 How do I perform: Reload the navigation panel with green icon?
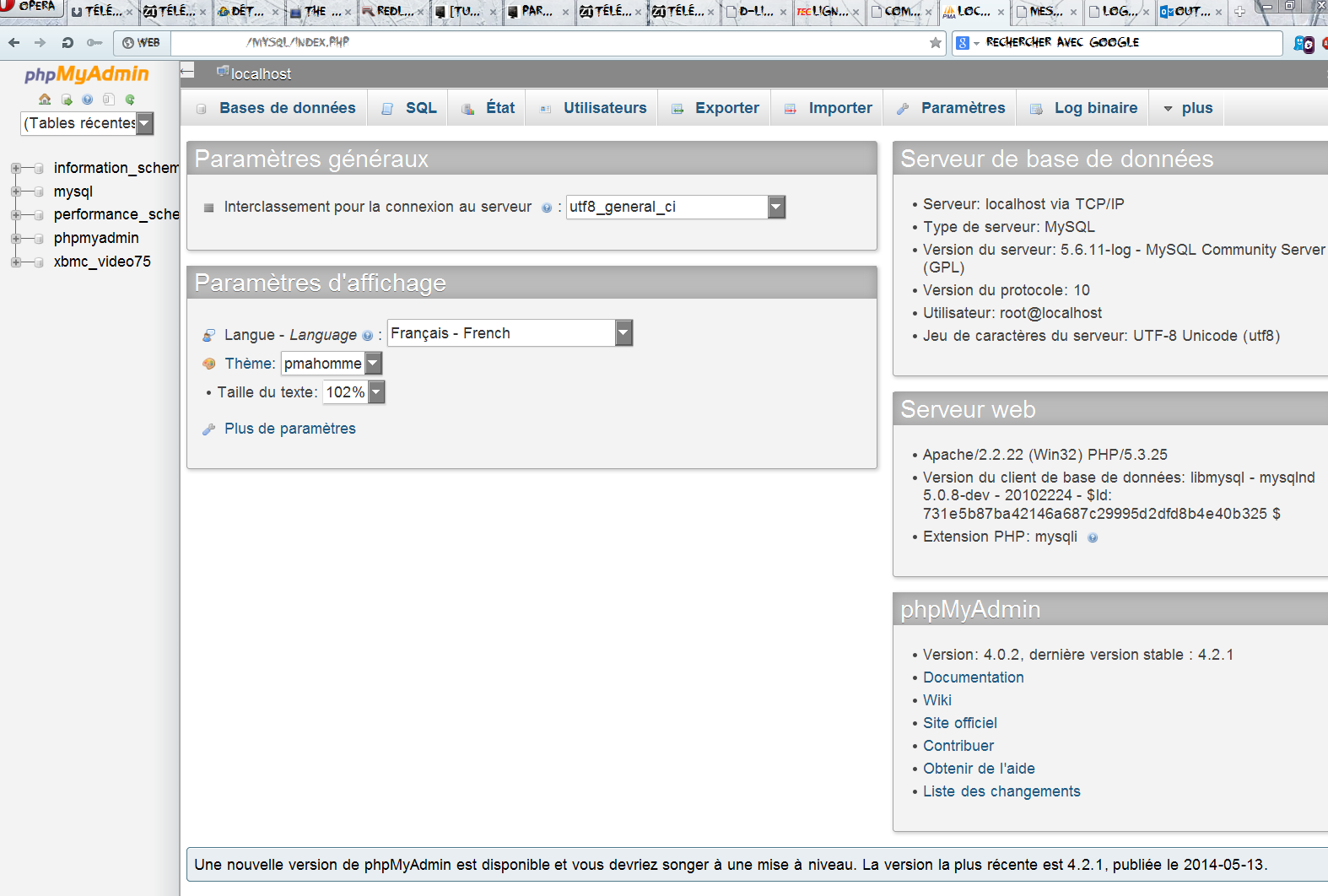(x=130, y=100)
